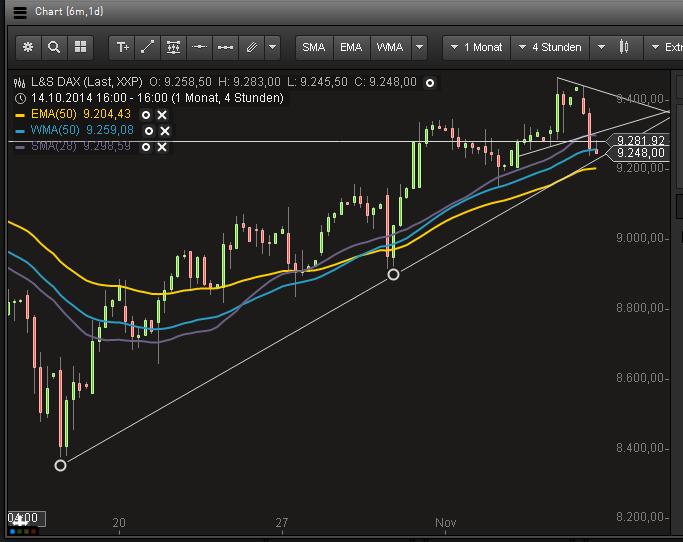Select the Fibonacci levels tool
The height and width of the screenshot is (542, 683).
(x=174, y=47)
